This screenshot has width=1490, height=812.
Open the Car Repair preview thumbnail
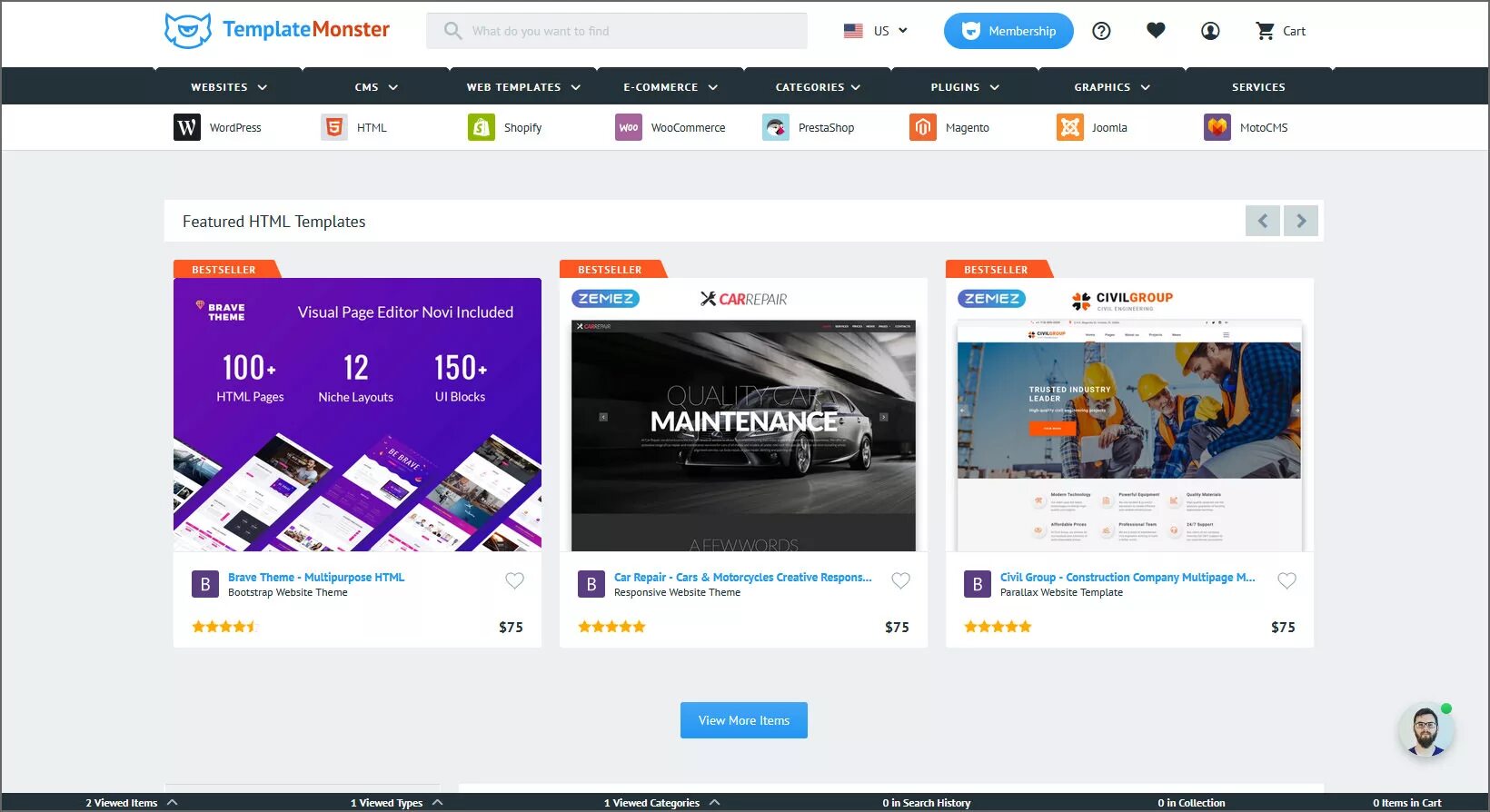743,414
